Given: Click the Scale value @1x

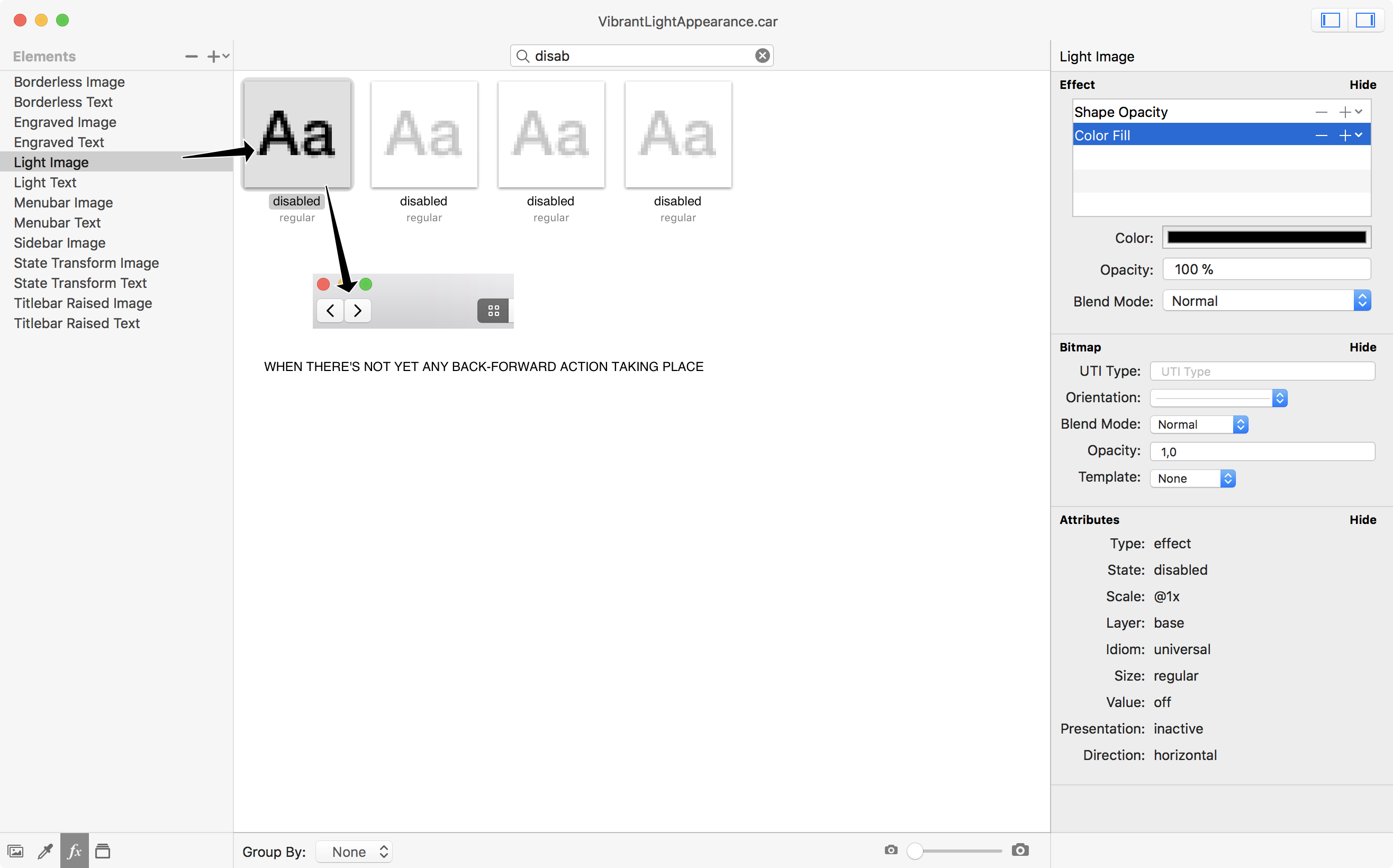Looking at the screenshot, I should click(x=1167, y=596).
